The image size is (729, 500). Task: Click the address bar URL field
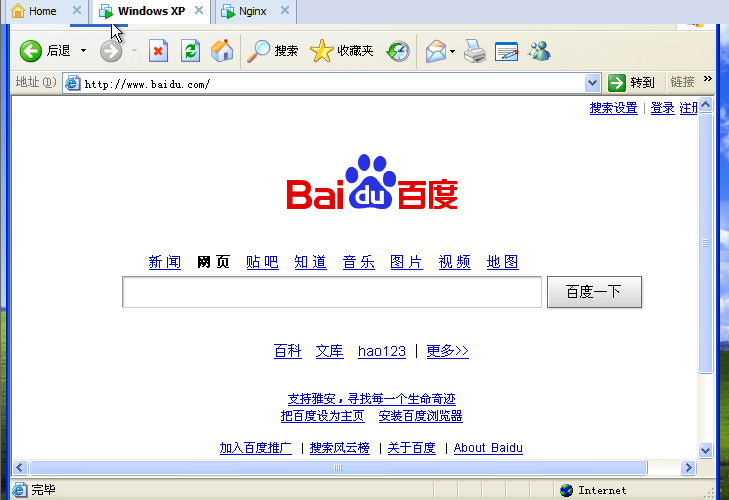[333, 84]
